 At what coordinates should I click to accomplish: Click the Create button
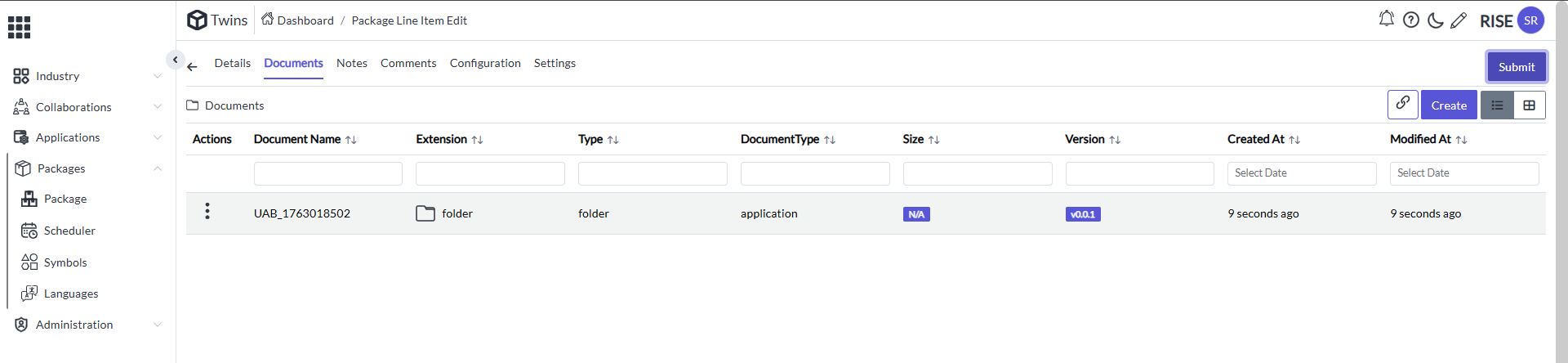pos(1449,105)
